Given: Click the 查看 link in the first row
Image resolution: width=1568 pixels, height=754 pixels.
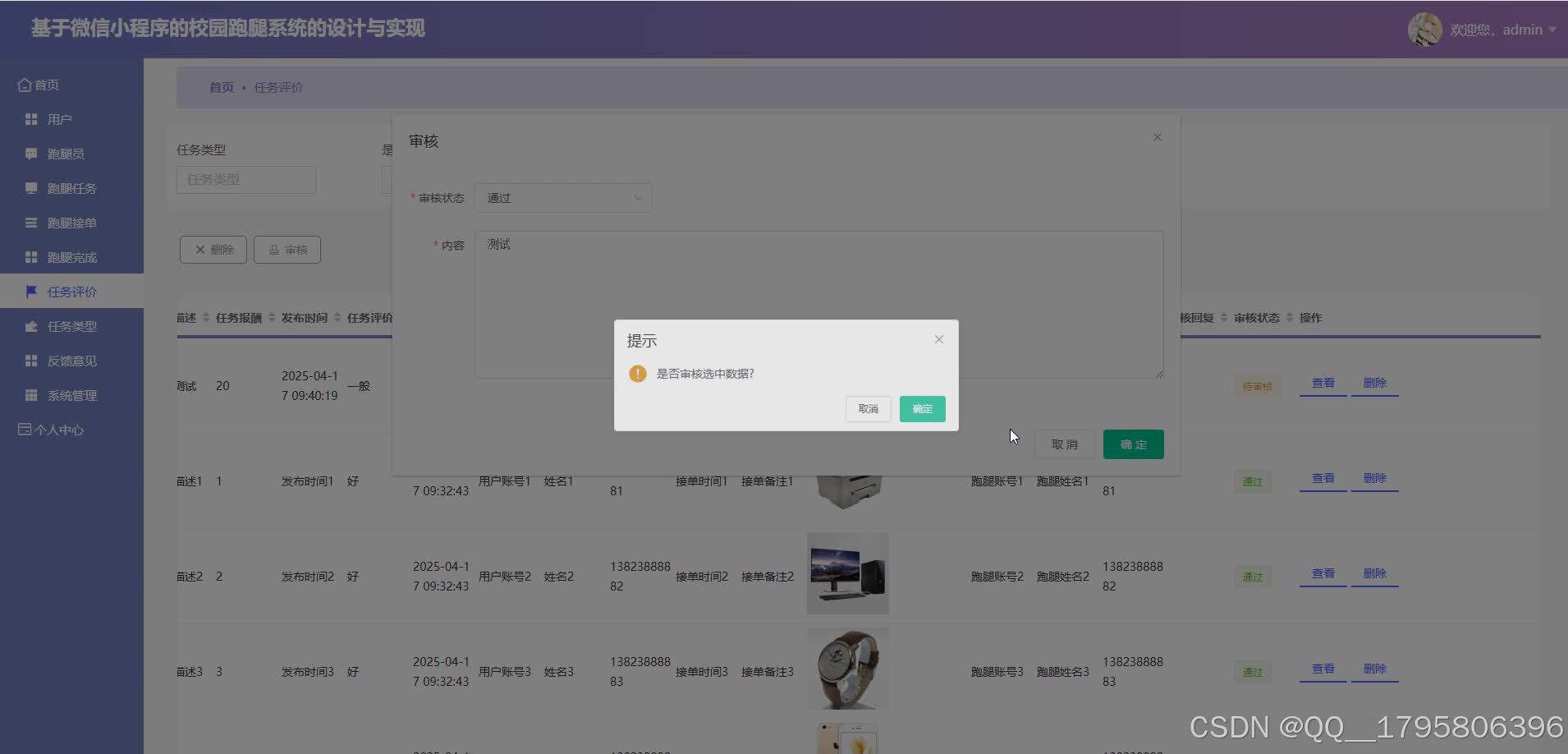Looking at the screenshot, I should coord(1321,383).
